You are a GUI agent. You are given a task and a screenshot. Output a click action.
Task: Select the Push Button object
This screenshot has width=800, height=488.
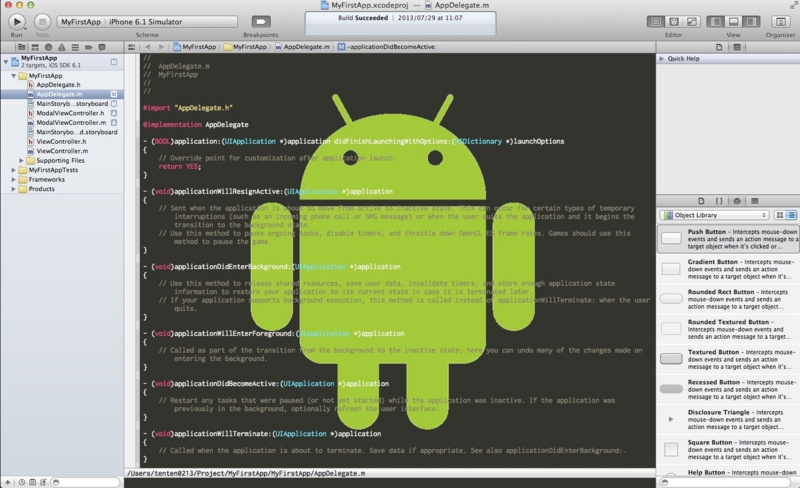pos(728,238)
